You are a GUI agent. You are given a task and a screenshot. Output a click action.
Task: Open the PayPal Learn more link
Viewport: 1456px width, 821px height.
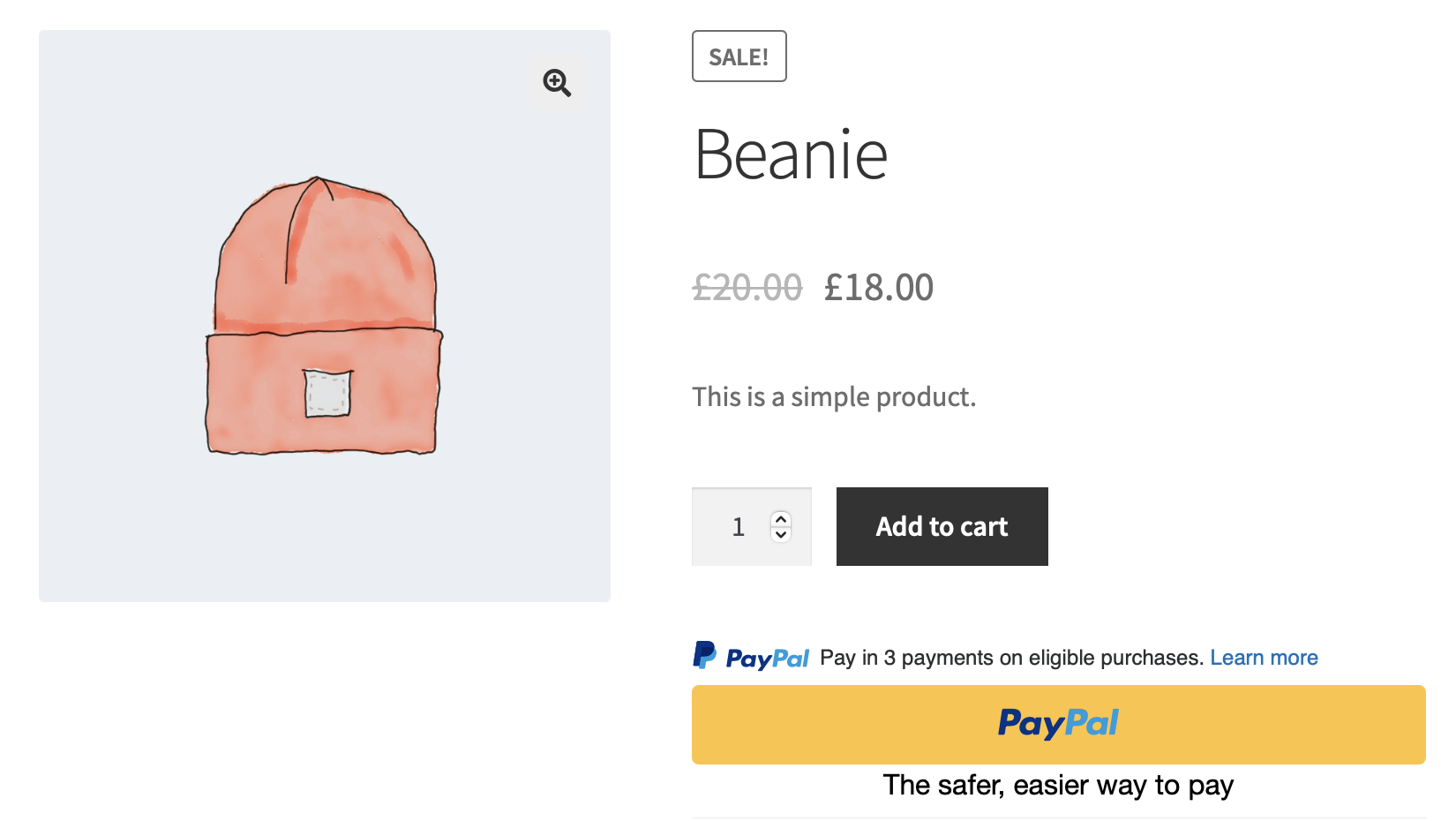[x=1264, y=658]
